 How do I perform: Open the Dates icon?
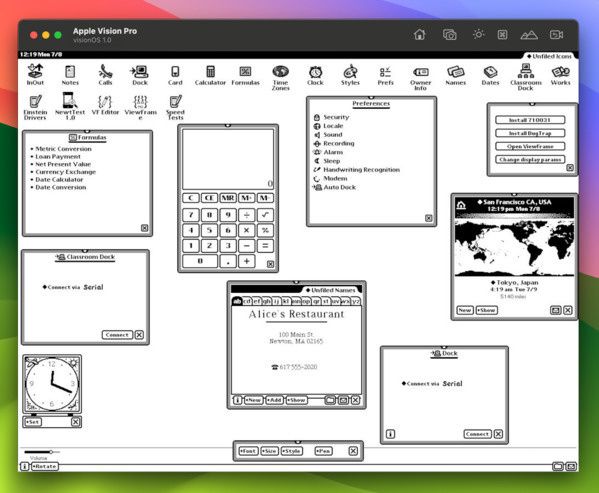(491, 74)
